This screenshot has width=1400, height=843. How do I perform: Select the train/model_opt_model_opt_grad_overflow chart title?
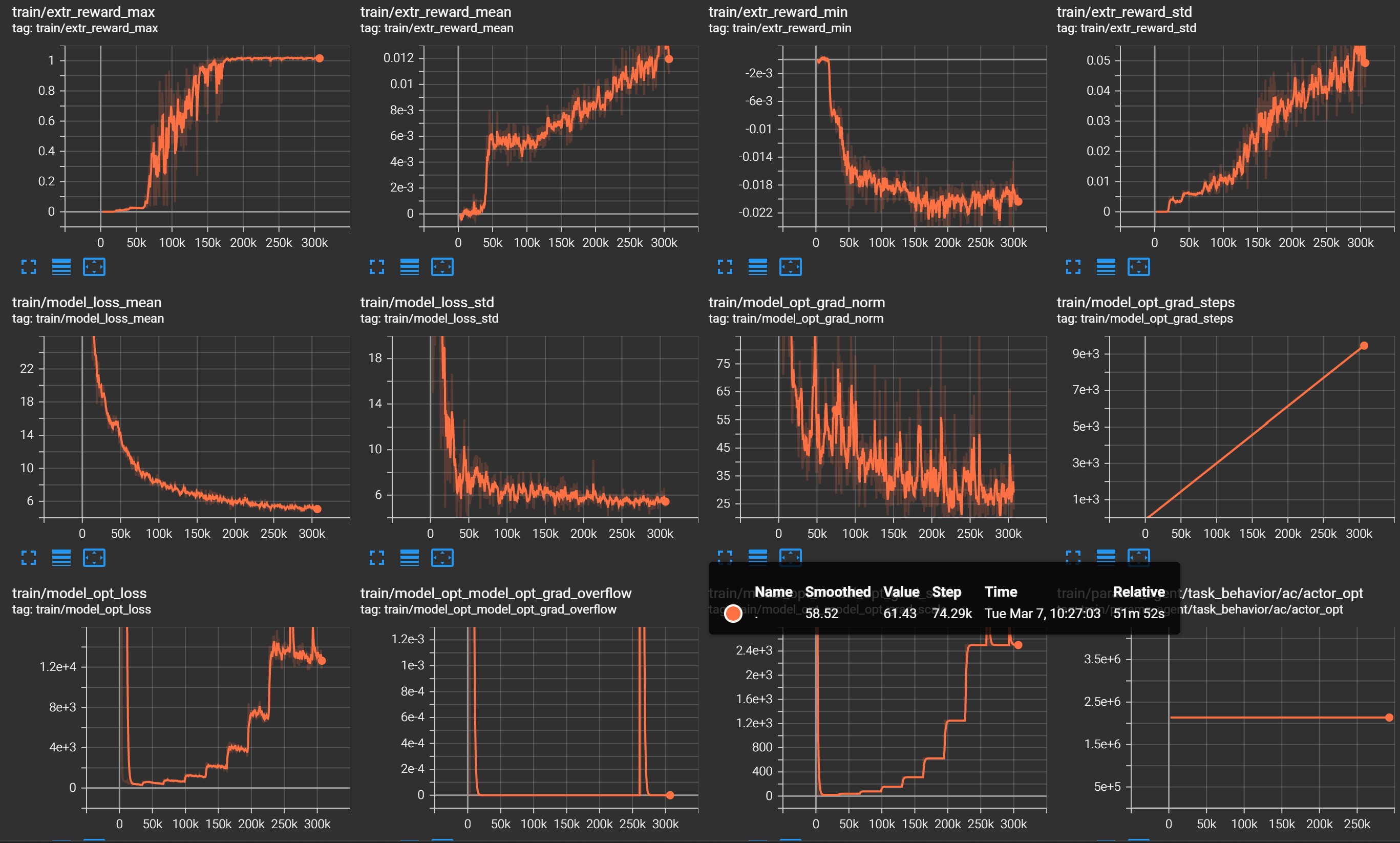coord(496,593)
